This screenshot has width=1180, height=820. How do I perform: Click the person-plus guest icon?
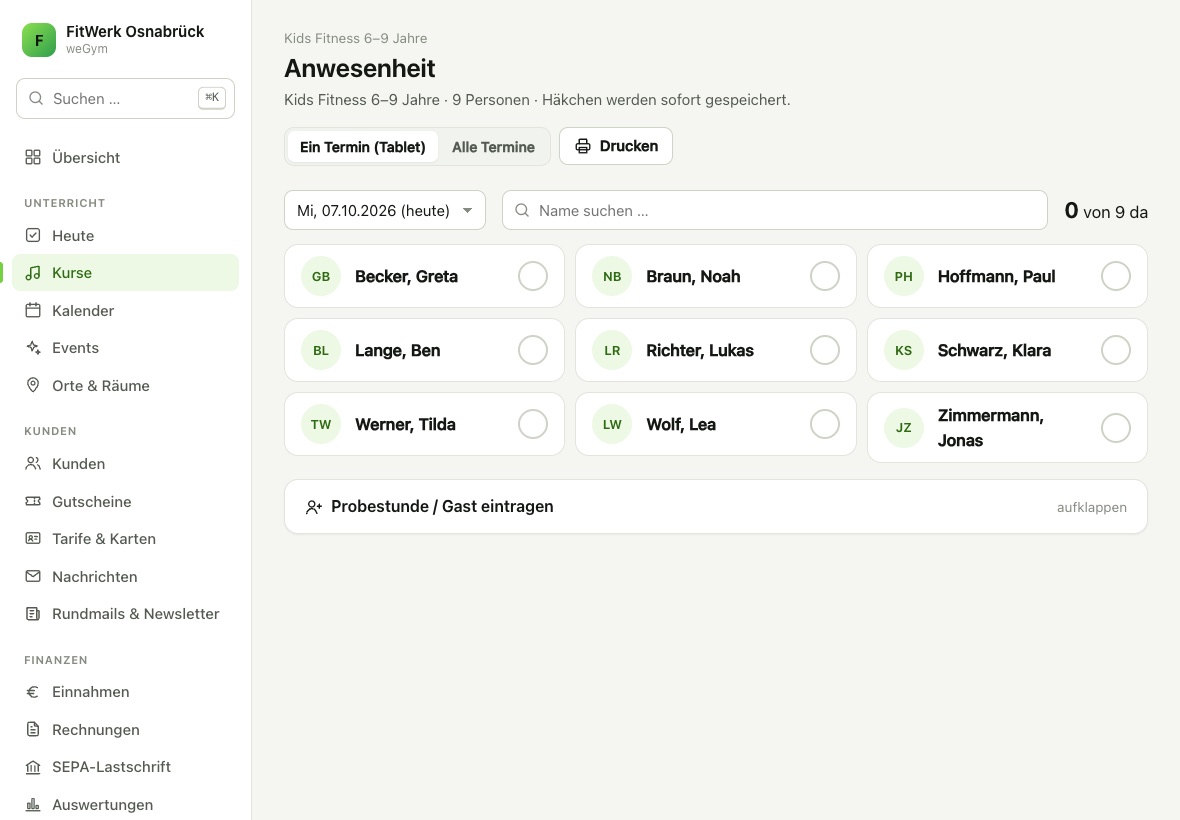coord(314,507)
